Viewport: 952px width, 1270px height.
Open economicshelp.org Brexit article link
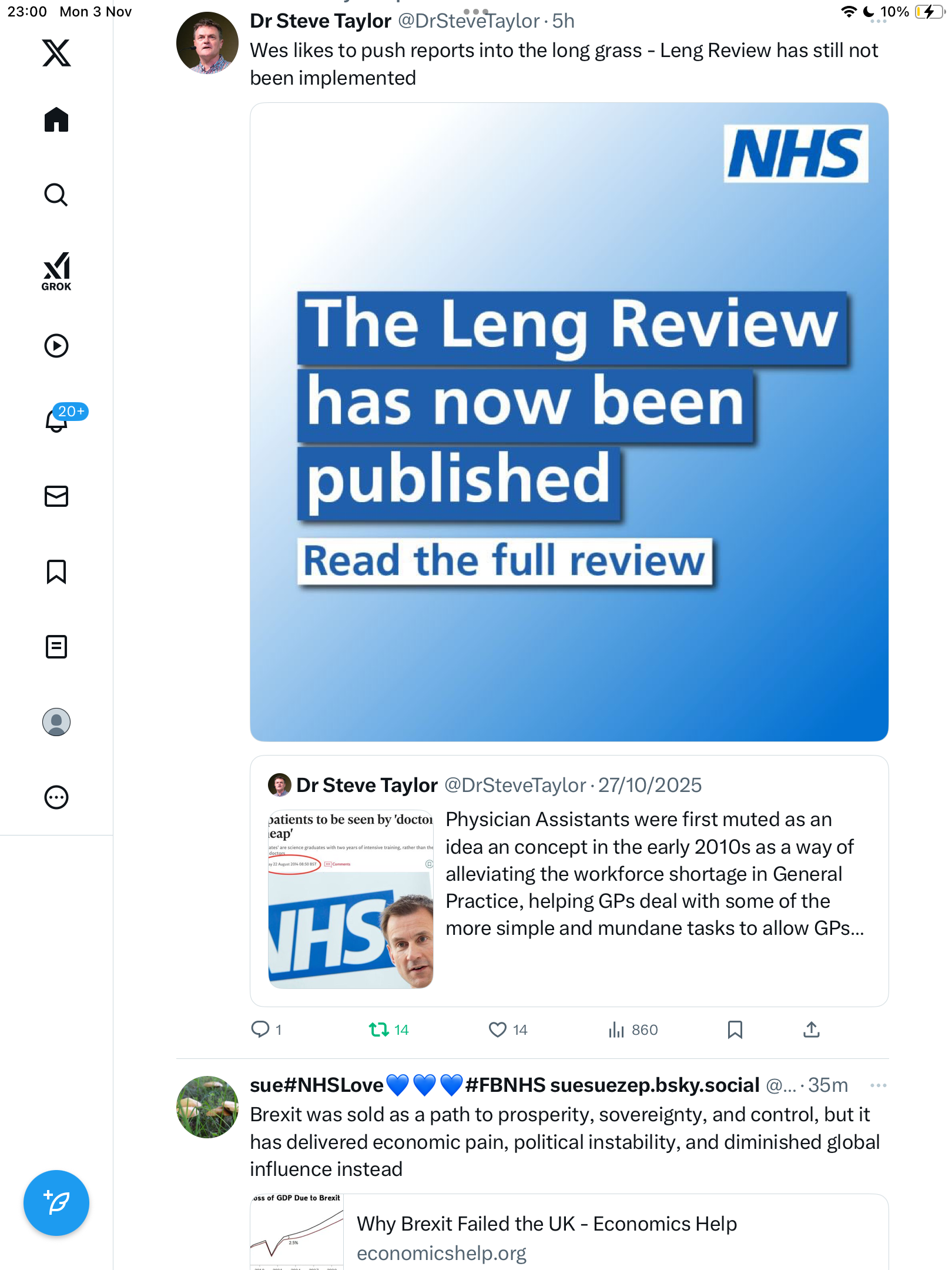click(x=569, y=1232)
